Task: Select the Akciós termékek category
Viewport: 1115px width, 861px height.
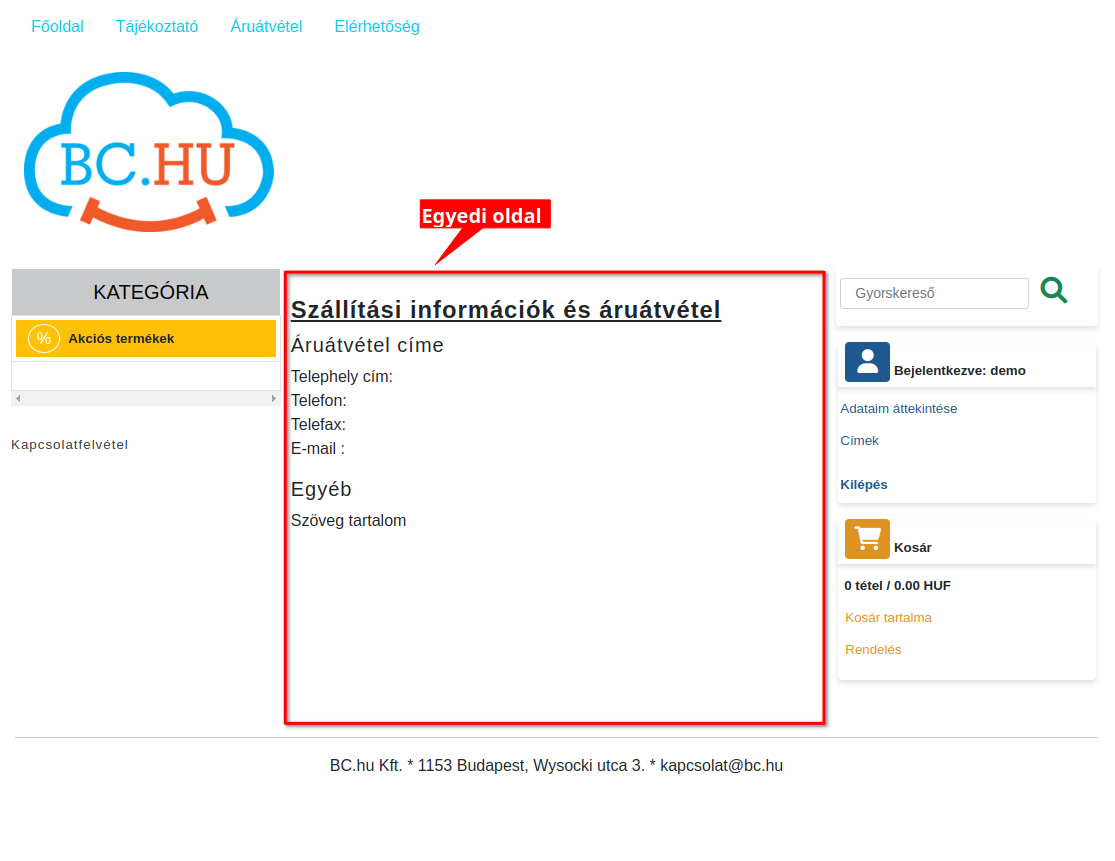Action: 146,338
